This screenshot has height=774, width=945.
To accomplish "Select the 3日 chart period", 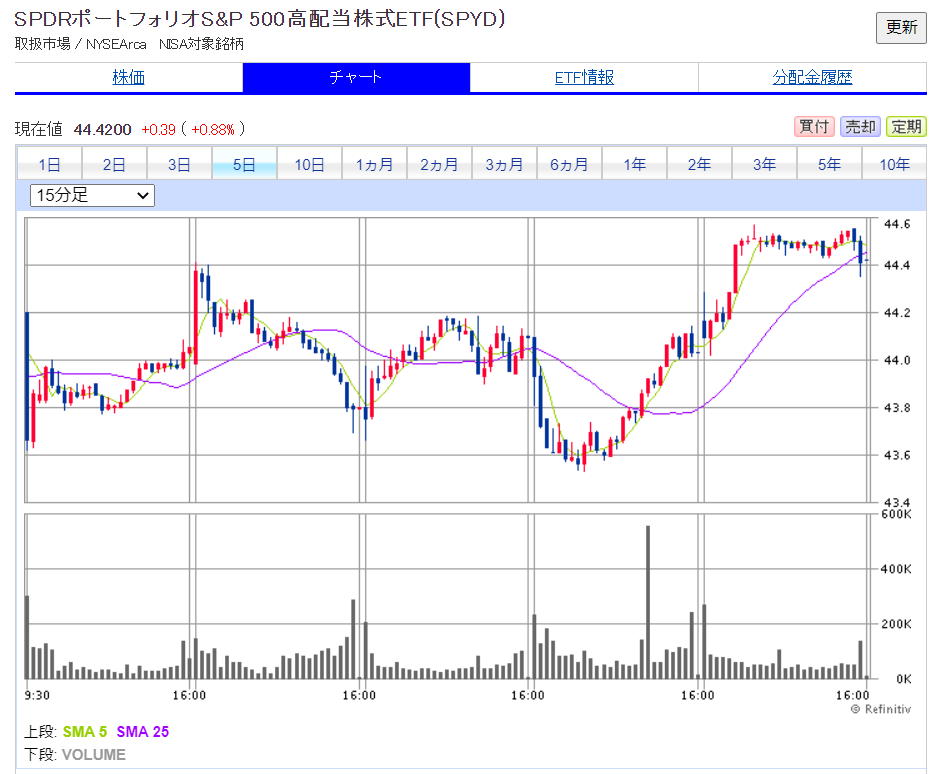I will (x=179, y=164).
